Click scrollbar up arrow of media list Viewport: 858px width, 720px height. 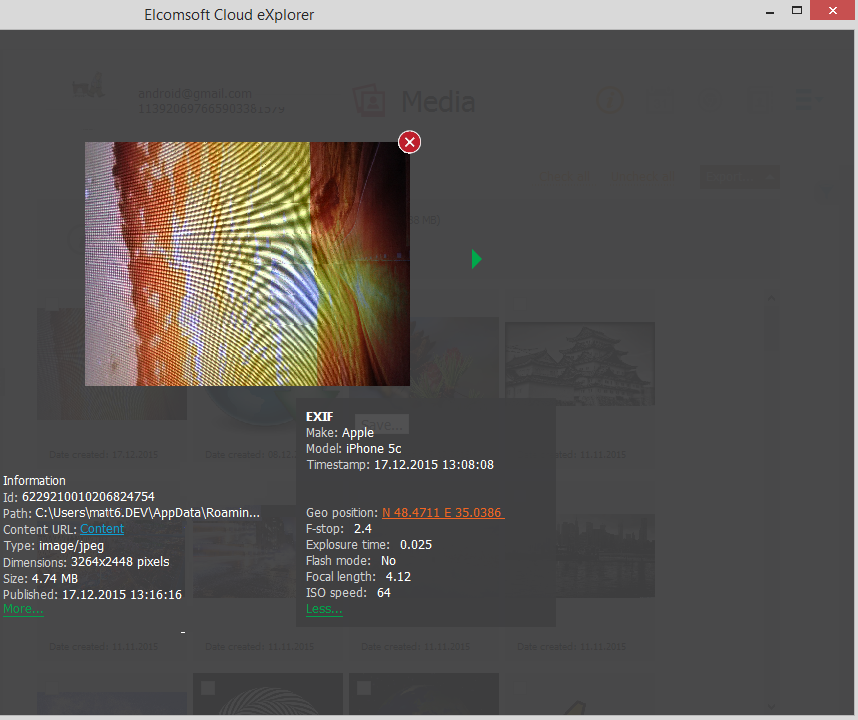(771, 298)
